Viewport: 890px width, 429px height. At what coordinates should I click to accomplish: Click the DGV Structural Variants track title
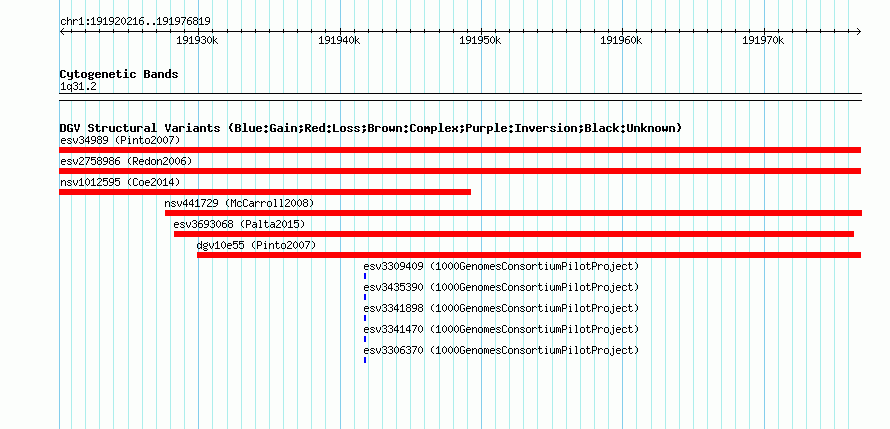371,128
